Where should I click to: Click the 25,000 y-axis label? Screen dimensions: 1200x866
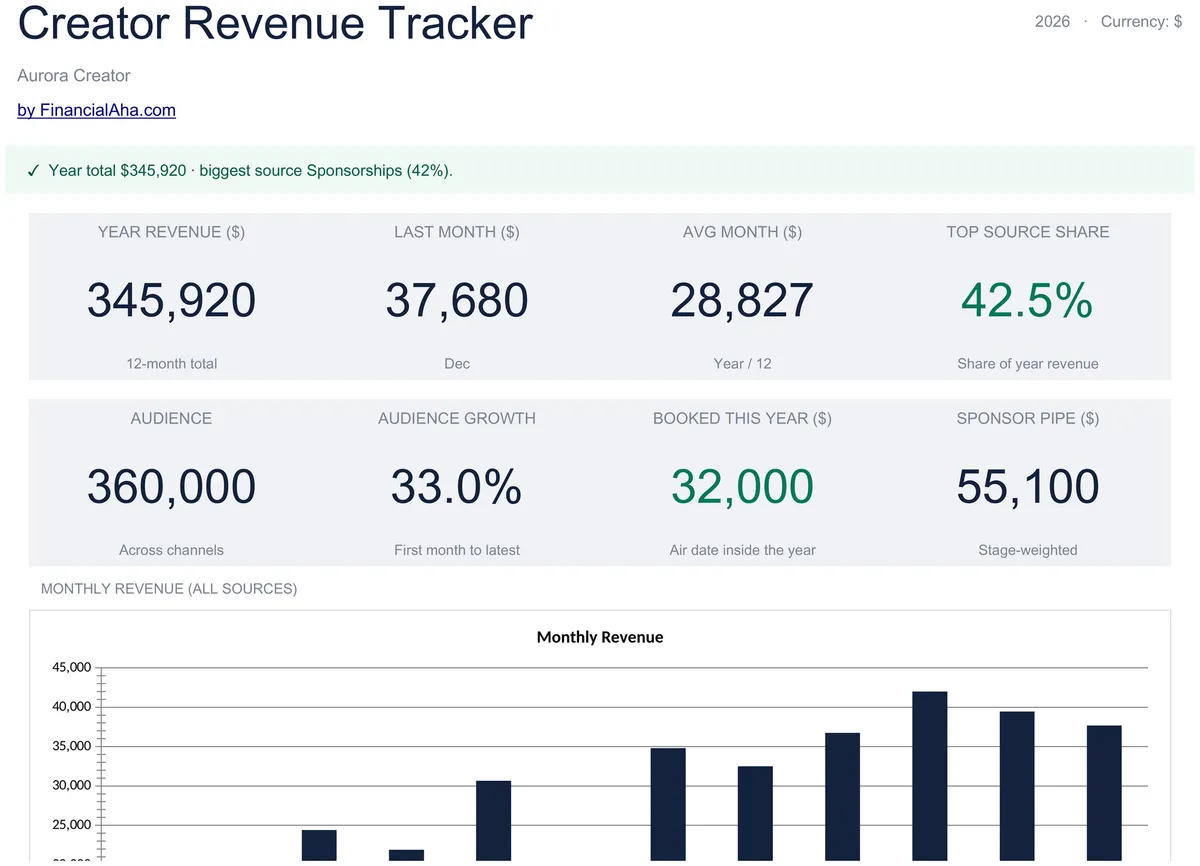point(70,825)
